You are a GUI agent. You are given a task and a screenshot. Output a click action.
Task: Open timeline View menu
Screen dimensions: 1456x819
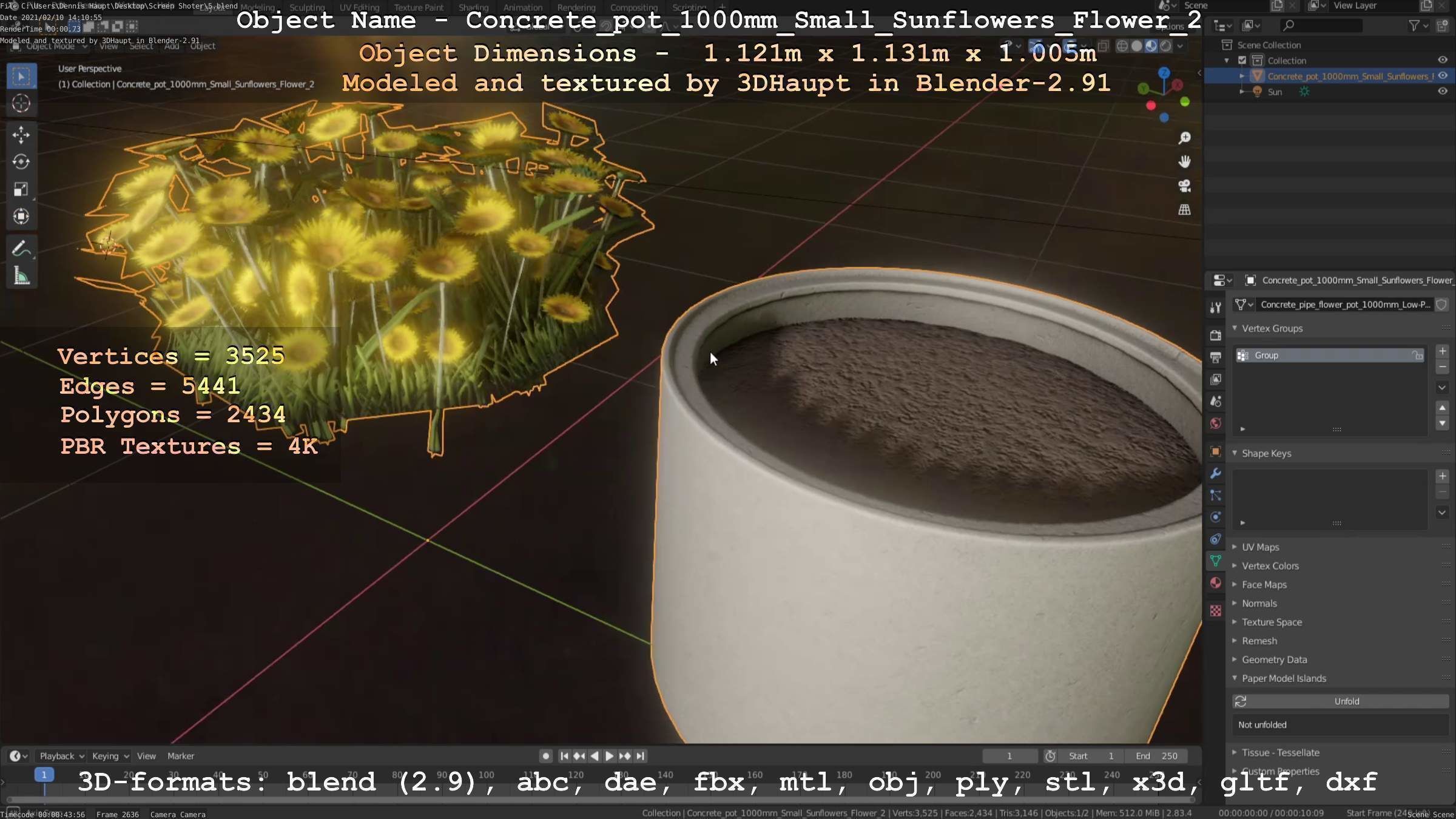point(146,756)
